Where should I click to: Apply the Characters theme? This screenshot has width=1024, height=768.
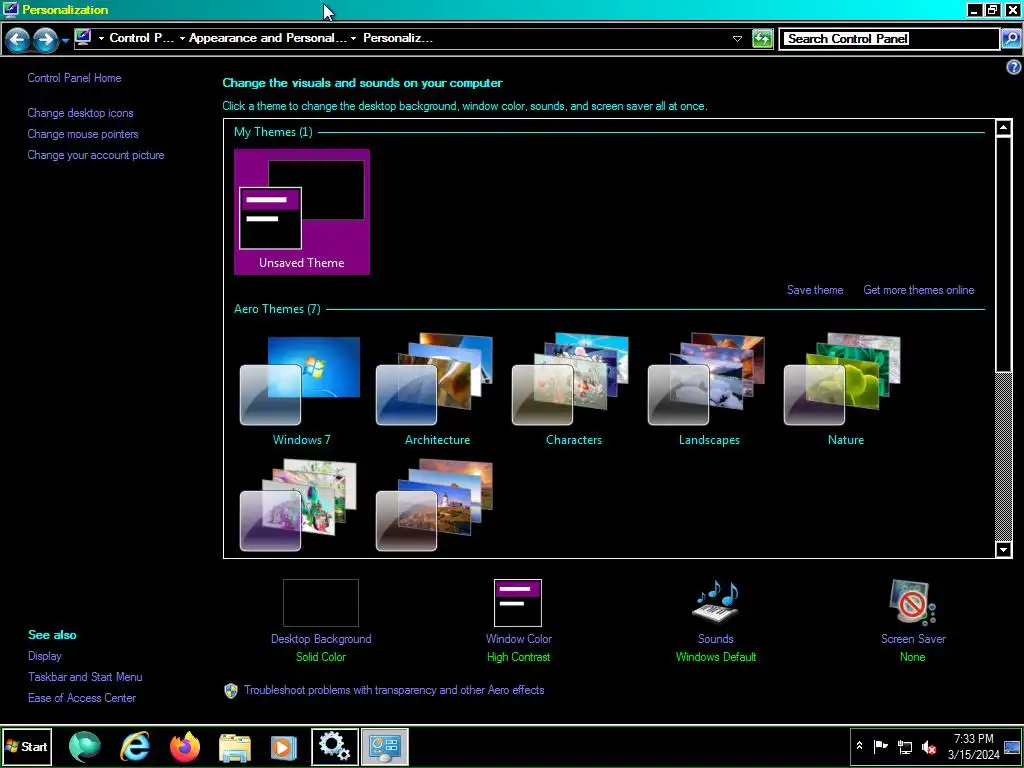point(573,390)
